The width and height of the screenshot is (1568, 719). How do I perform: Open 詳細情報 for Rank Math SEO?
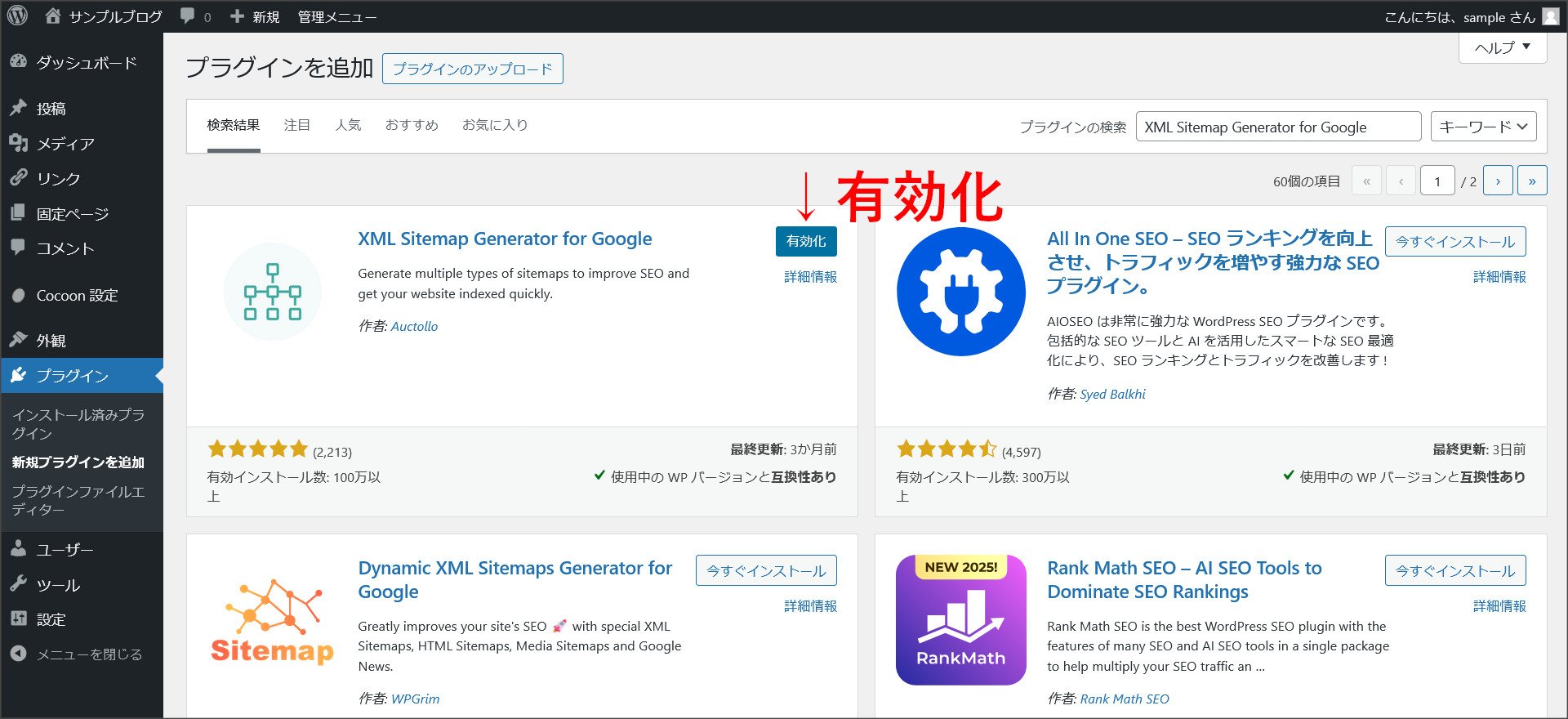pyautogui.click(x=1499, y=606)
